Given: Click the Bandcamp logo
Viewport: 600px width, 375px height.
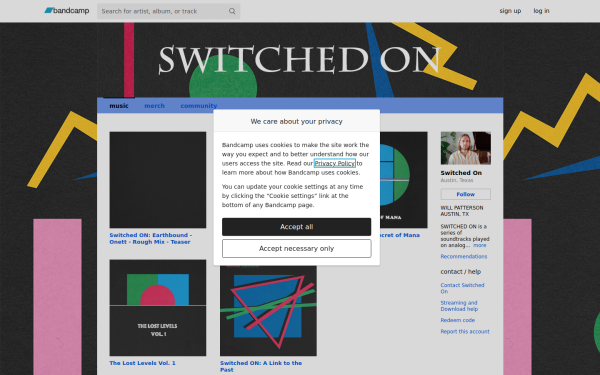Looking at the screenshot, I should 67,11.
